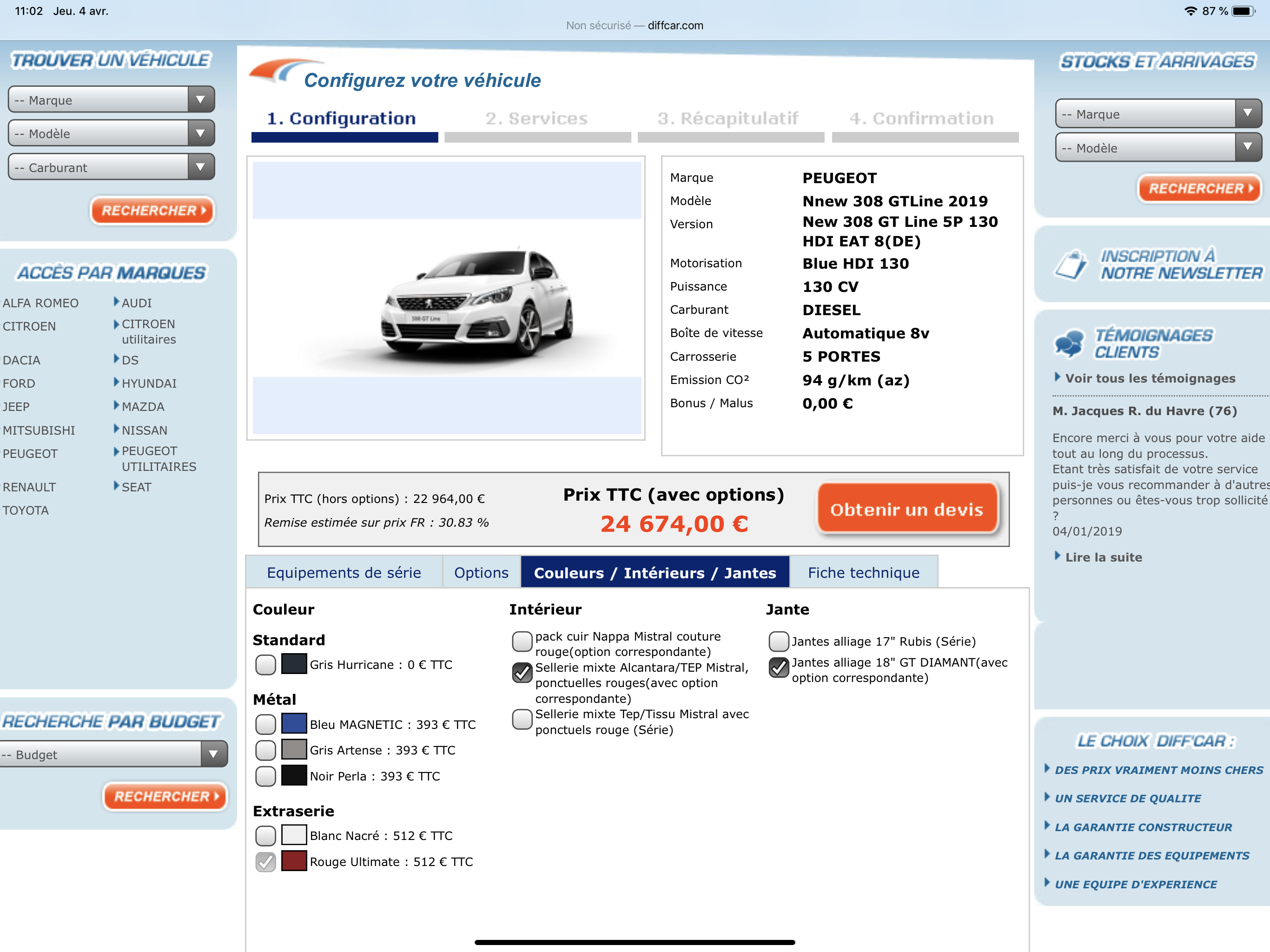Click the arrow beside HYUNDAI brand
Viewport: 1270px width, 952px height.
pos(117,382)
